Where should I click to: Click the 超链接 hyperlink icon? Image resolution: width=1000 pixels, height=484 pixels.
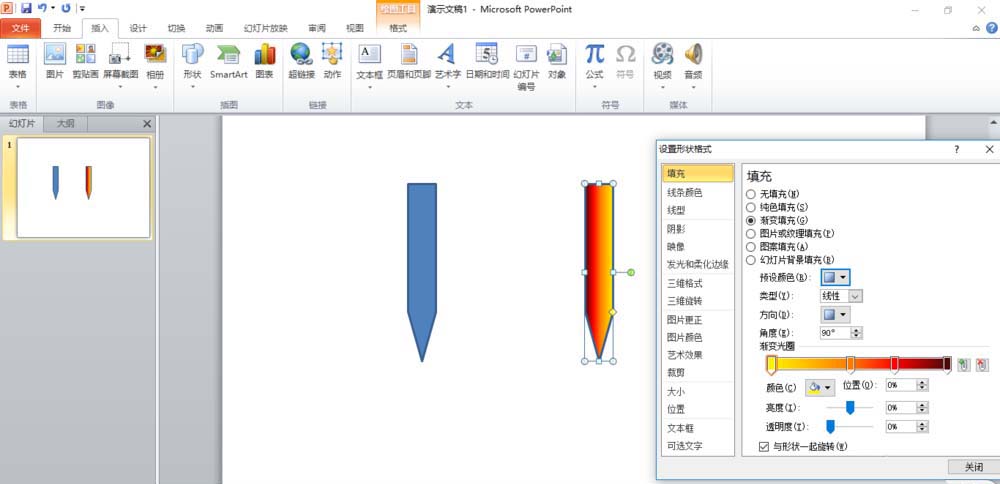tap(301, 62)
